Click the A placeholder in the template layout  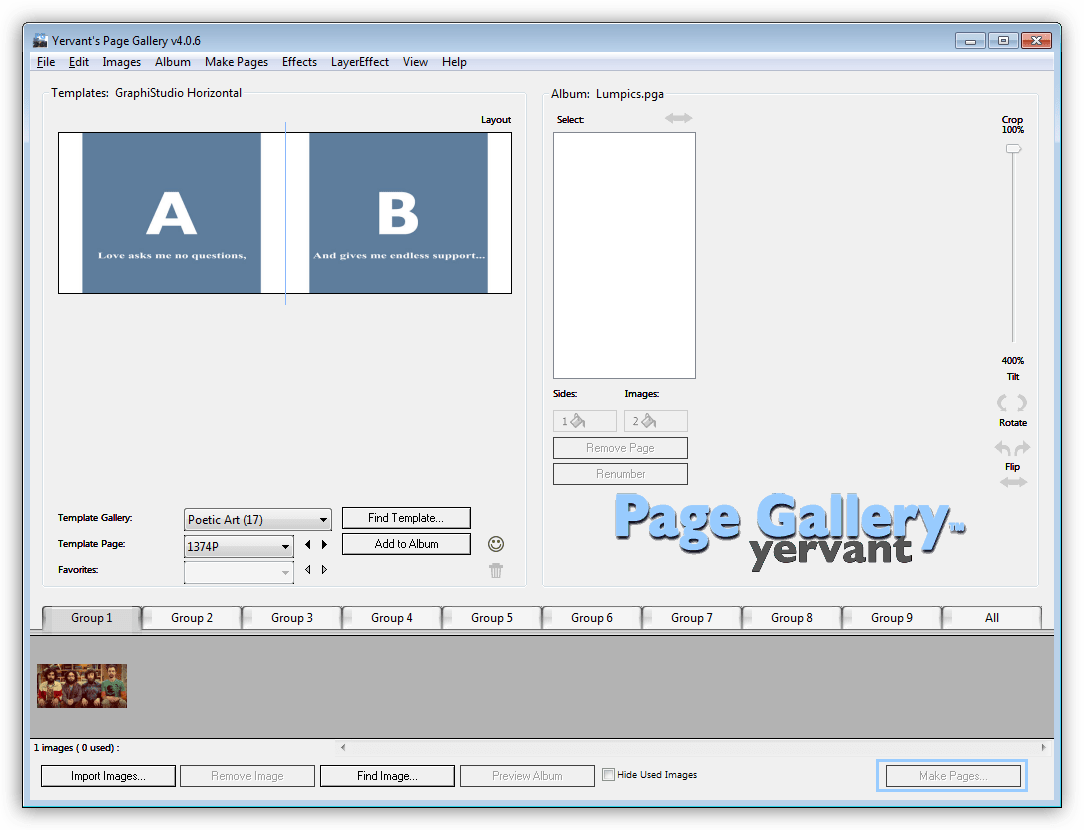(x=171, y=213)
